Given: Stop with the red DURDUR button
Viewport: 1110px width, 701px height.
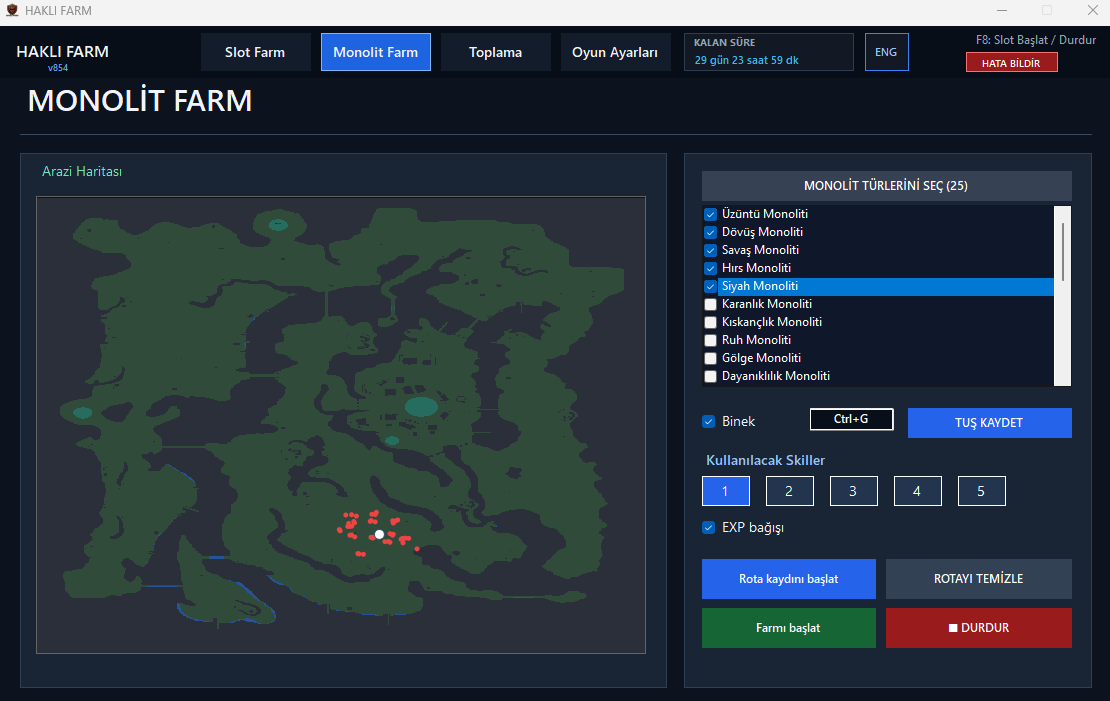Looking at the screenshot, I should [x=978, y=628].
